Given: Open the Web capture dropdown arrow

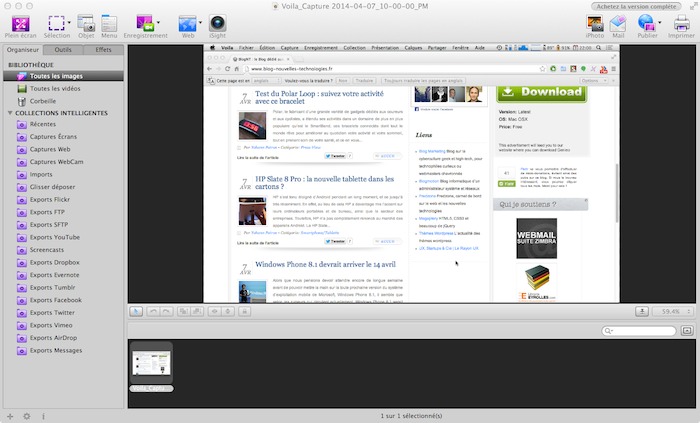Looking at the screenshot, I should click(x=200, y=22).
